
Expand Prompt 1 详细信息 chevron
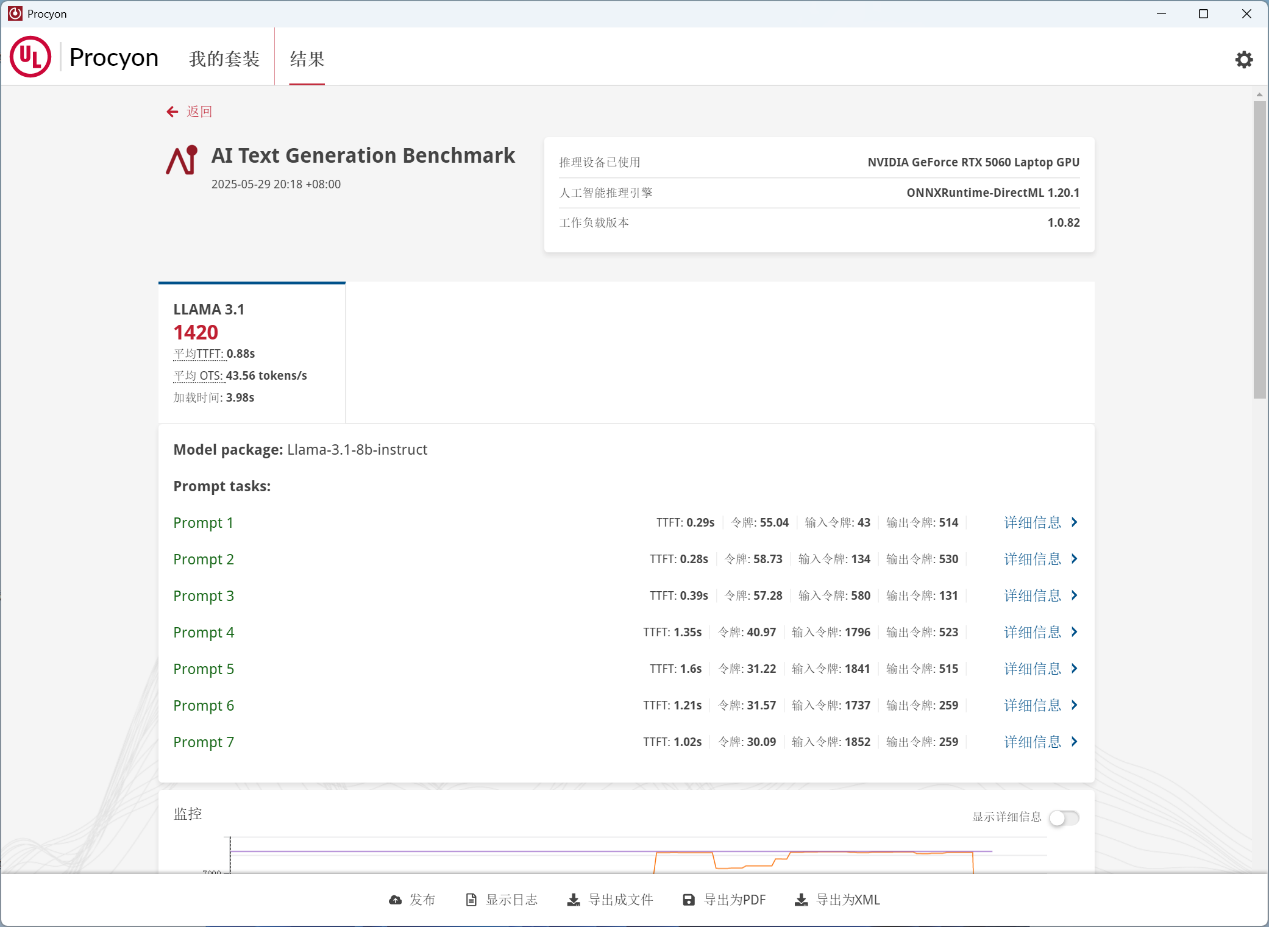pyautogui.click(x=1074, y=522)
